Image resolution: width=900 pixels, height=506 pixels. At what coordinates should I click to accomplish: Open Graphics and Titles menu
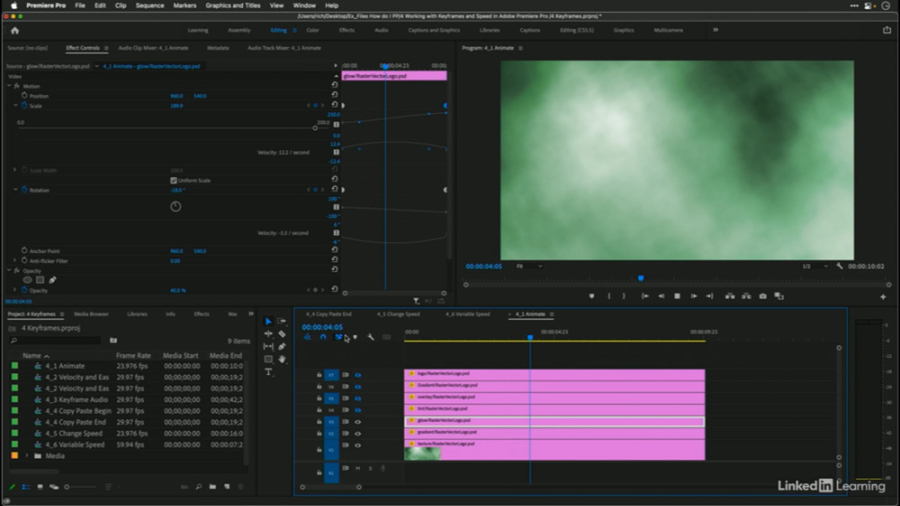coord(233,5)
